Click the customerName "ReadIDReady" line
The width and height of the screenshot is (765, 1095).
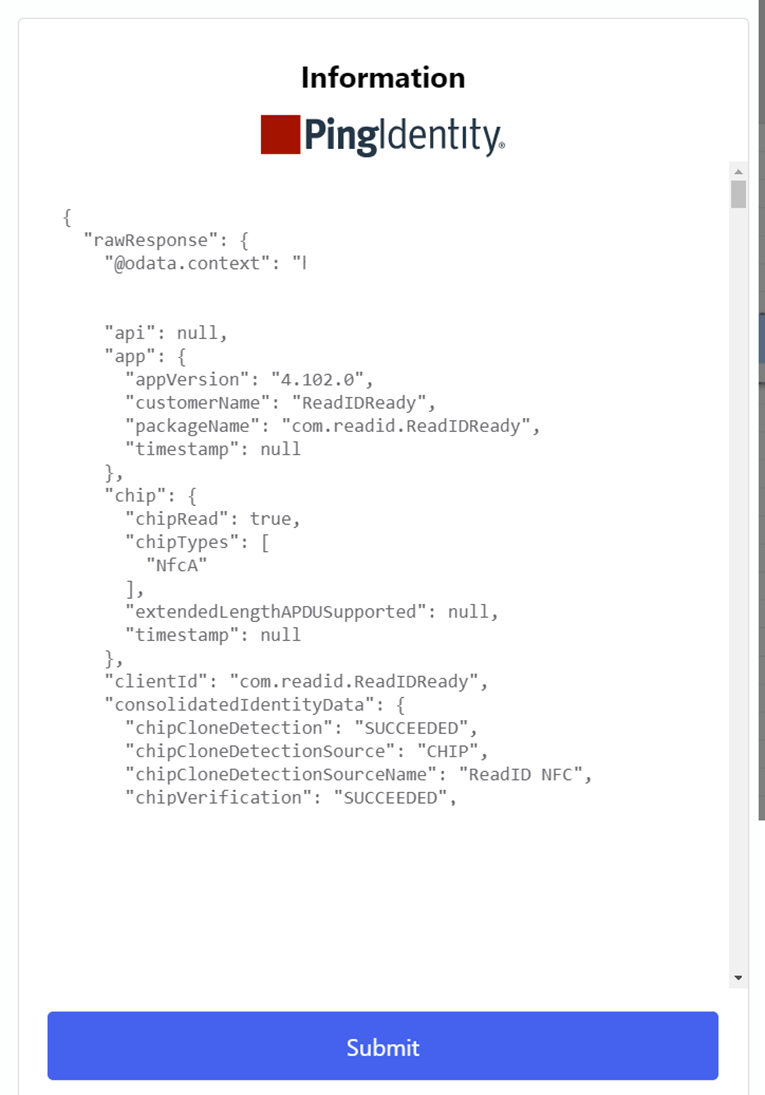(x=280, y=403)
